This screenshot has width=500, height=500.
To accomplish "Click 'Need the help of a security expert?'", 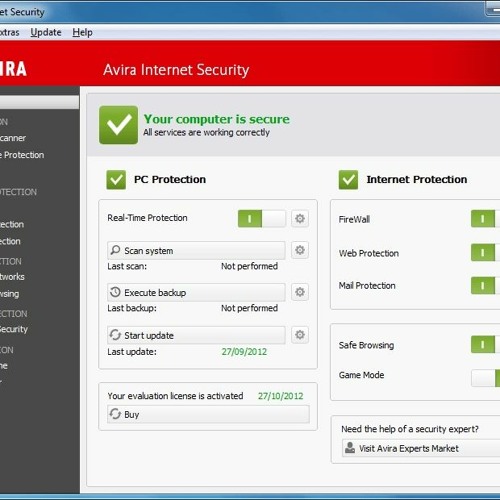I will coord(410,429).
